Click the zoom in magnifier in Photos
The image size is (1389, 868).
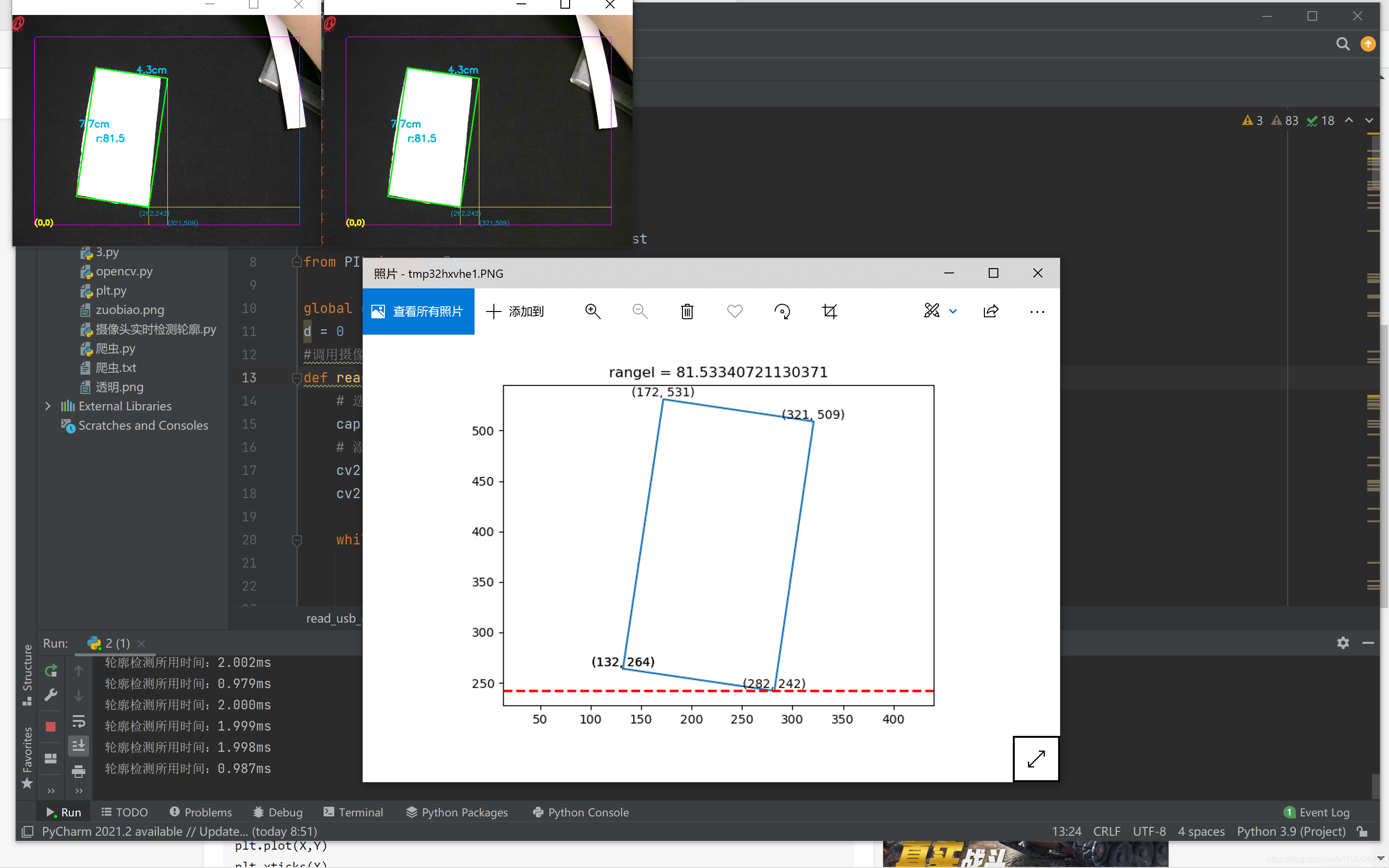592,311
